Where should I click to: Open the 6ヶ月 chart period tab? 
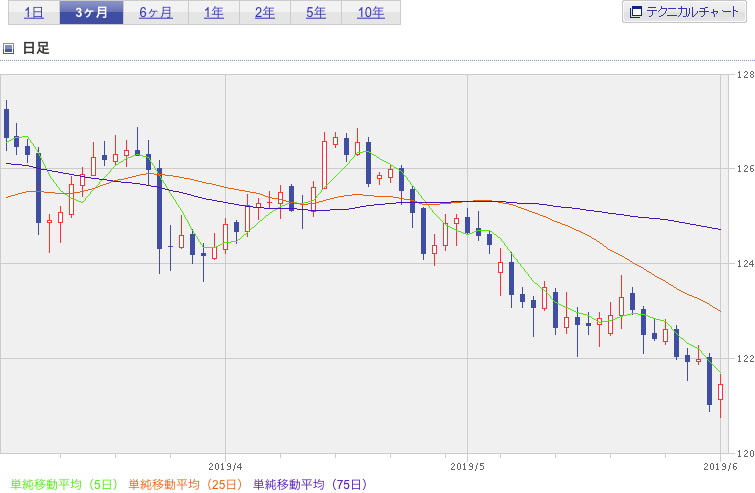(156, 13)
